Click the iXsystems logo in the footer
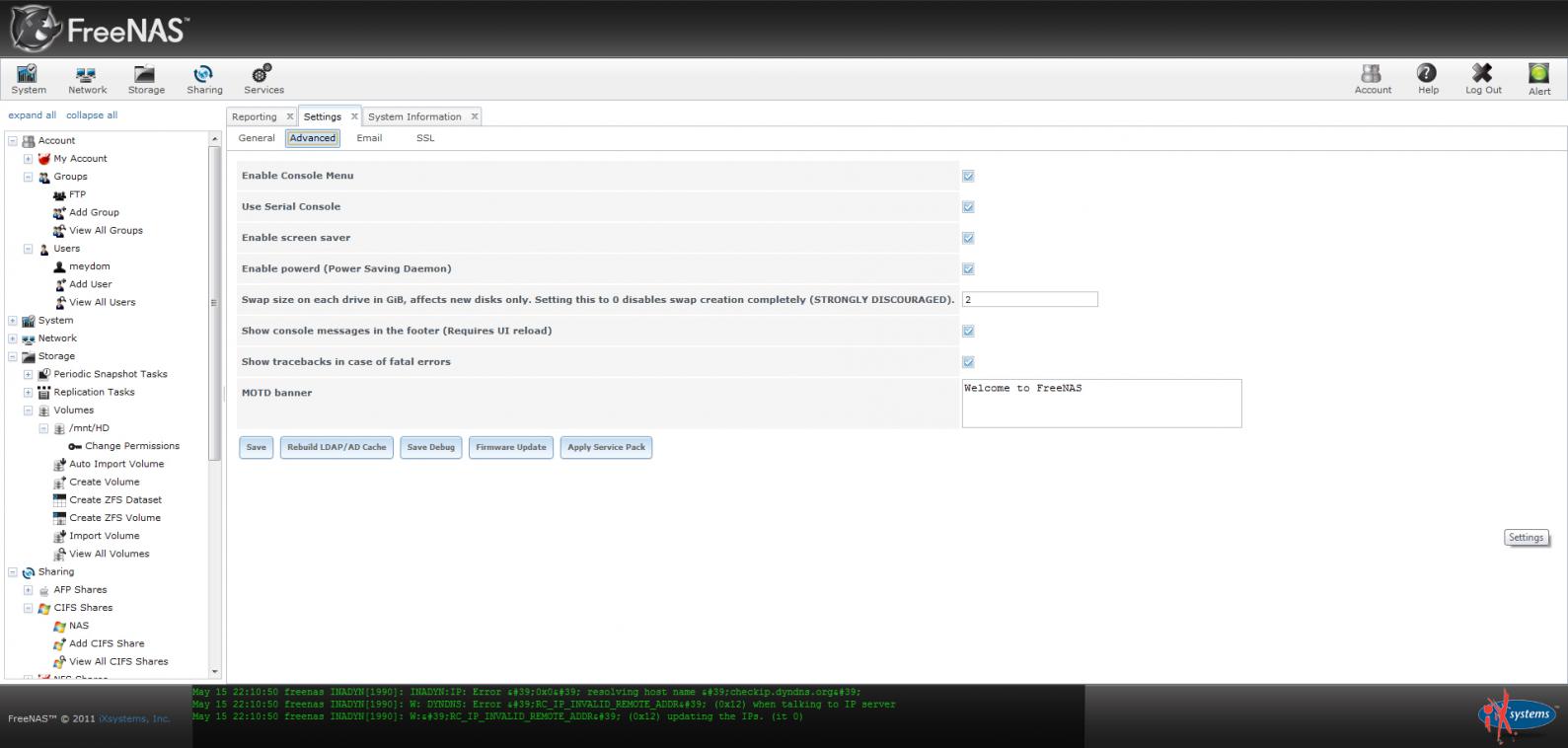This screenshot has height=748, width=1568. coord(1517,715)
